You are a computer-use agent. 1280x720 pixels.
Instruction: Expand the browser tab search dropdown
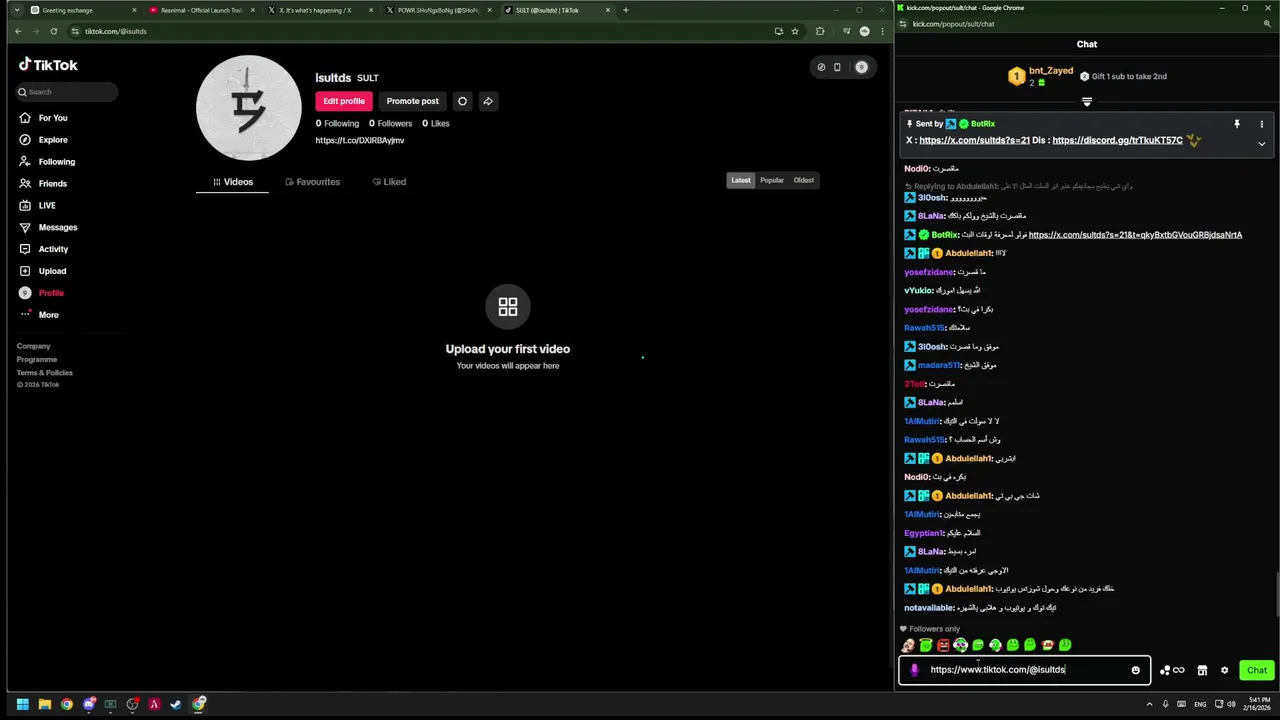[16, 10]
